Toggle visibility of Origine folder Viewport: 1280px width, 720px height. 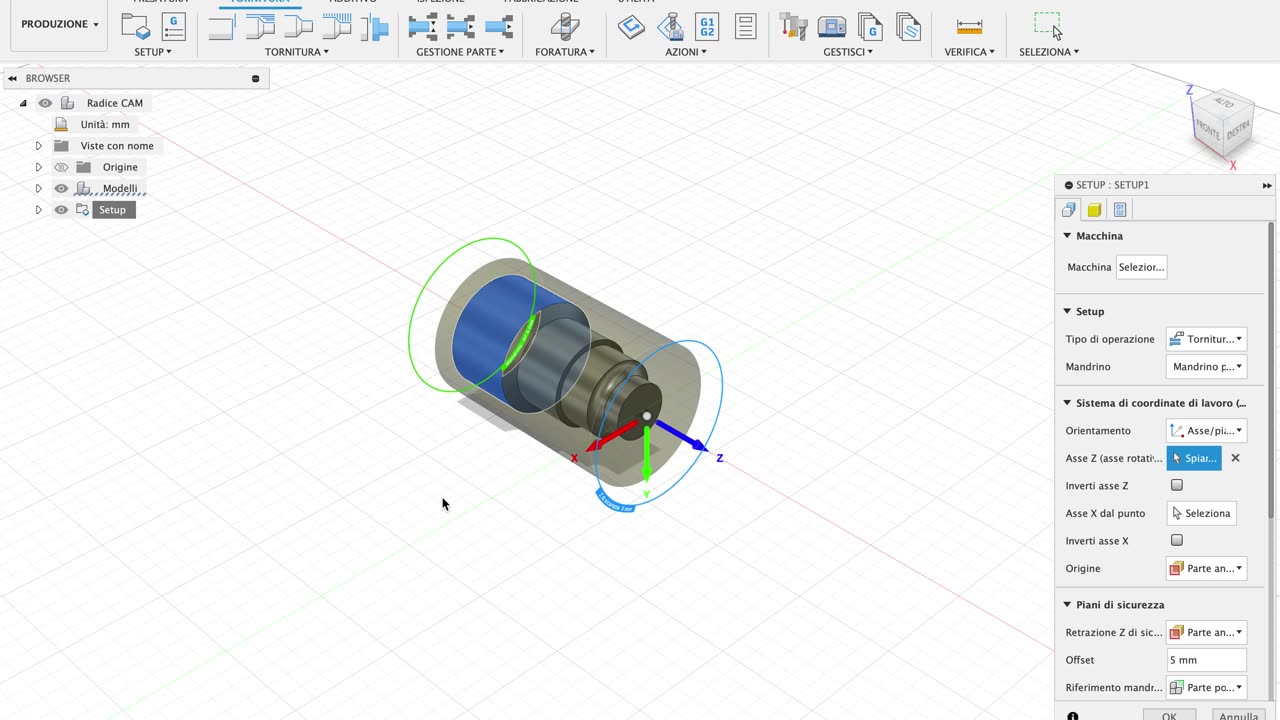pos(61,167)
